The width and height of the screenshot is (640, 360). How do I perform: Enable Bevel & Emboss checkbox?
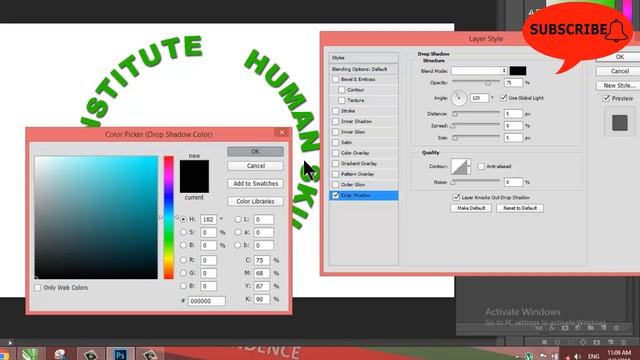pos(335,79)
